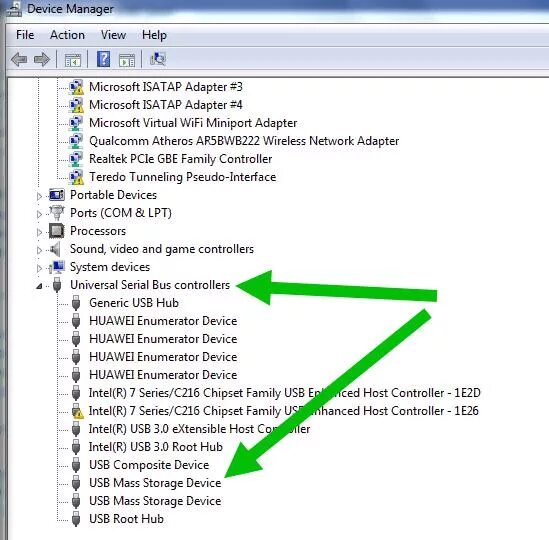Image resolution: width=549 pixels, height=540 pixels.
Task: Click the Processors category chip icon
Action: point(57,231)
